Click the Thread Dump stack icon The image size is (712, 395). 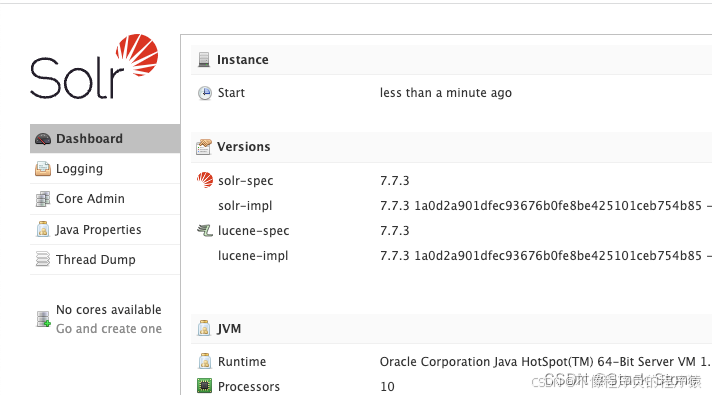pyautogui.click(x=43, y=259)
